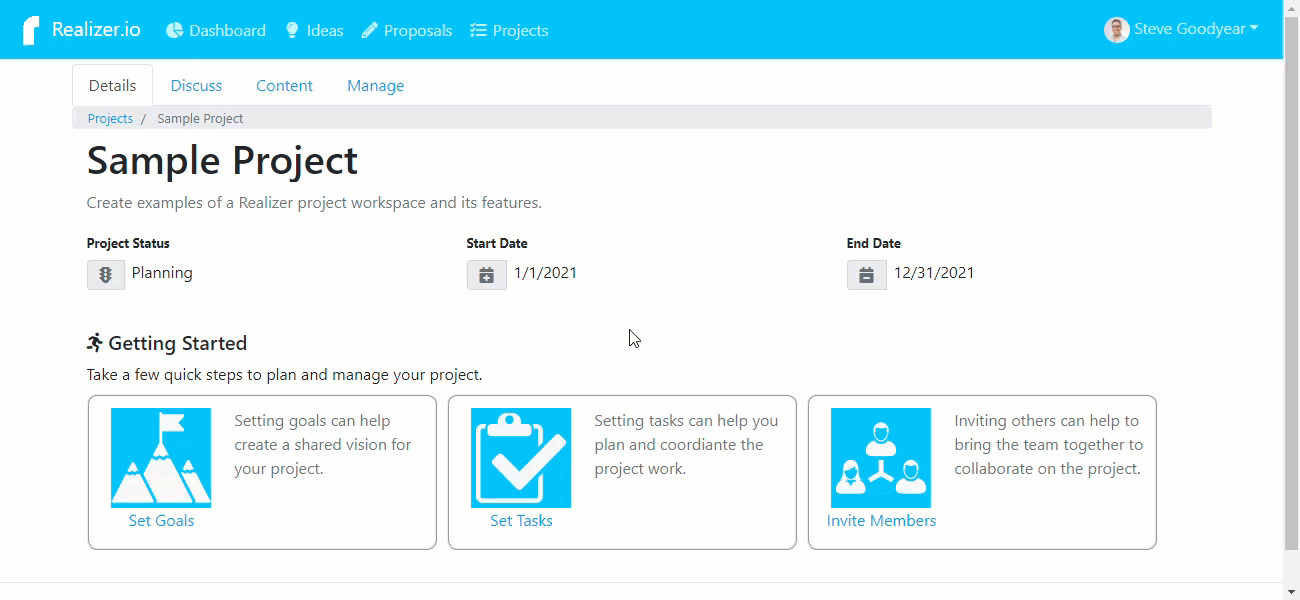Click the Realizer.io logo icon
The width and height of the screenshot is (1300, 600).
tap(32, 30)
